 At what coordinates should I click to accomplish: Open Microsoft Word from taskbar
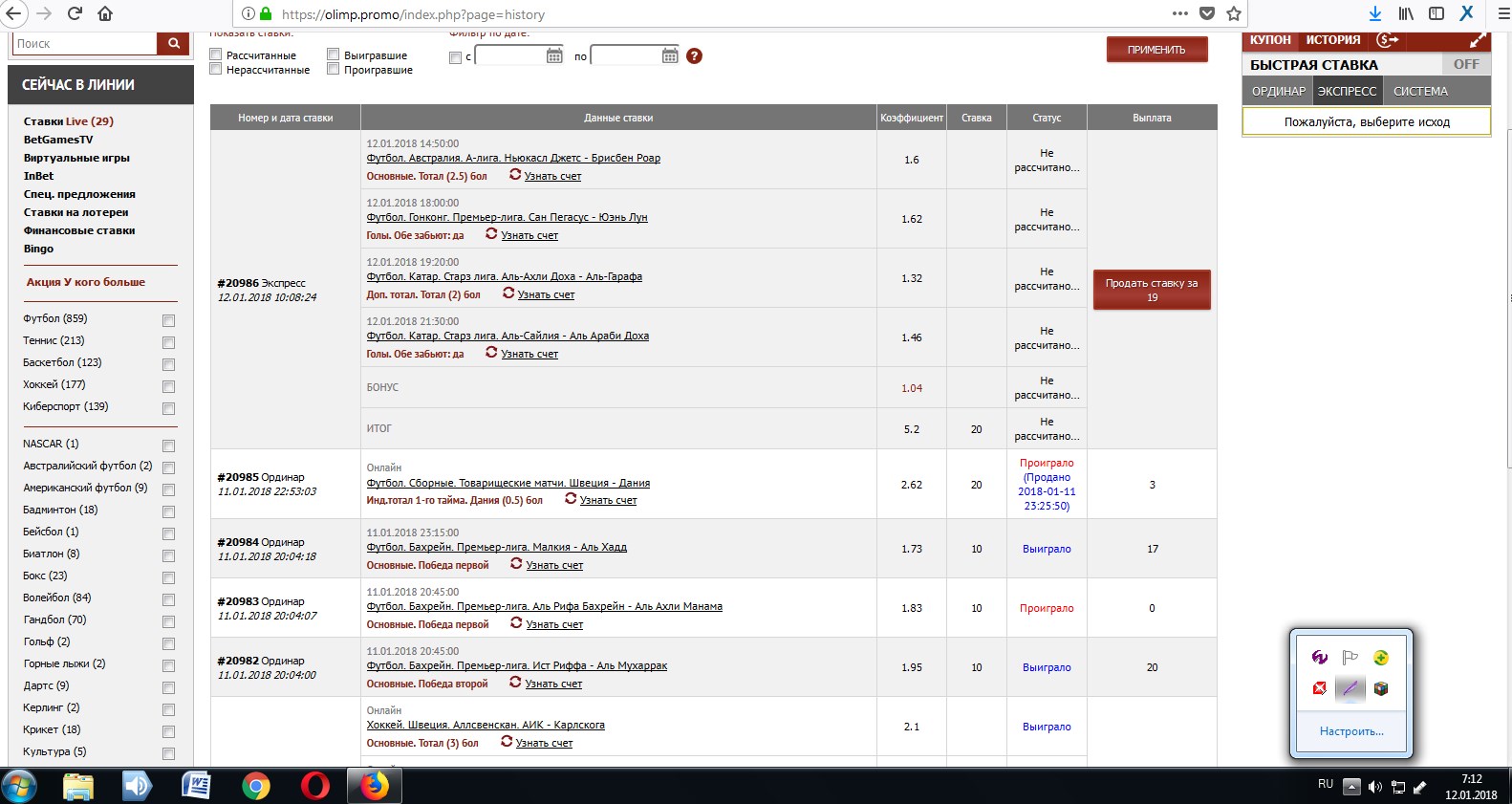point(196,786)
